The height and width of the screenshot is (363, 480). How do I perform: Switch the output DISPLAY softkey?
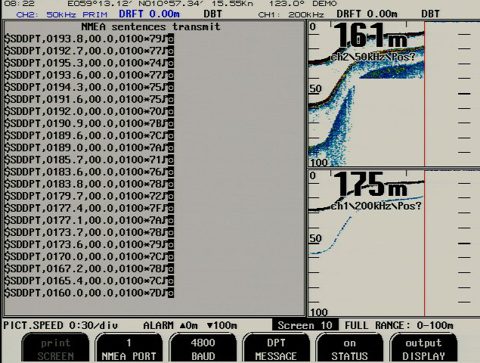423,348
